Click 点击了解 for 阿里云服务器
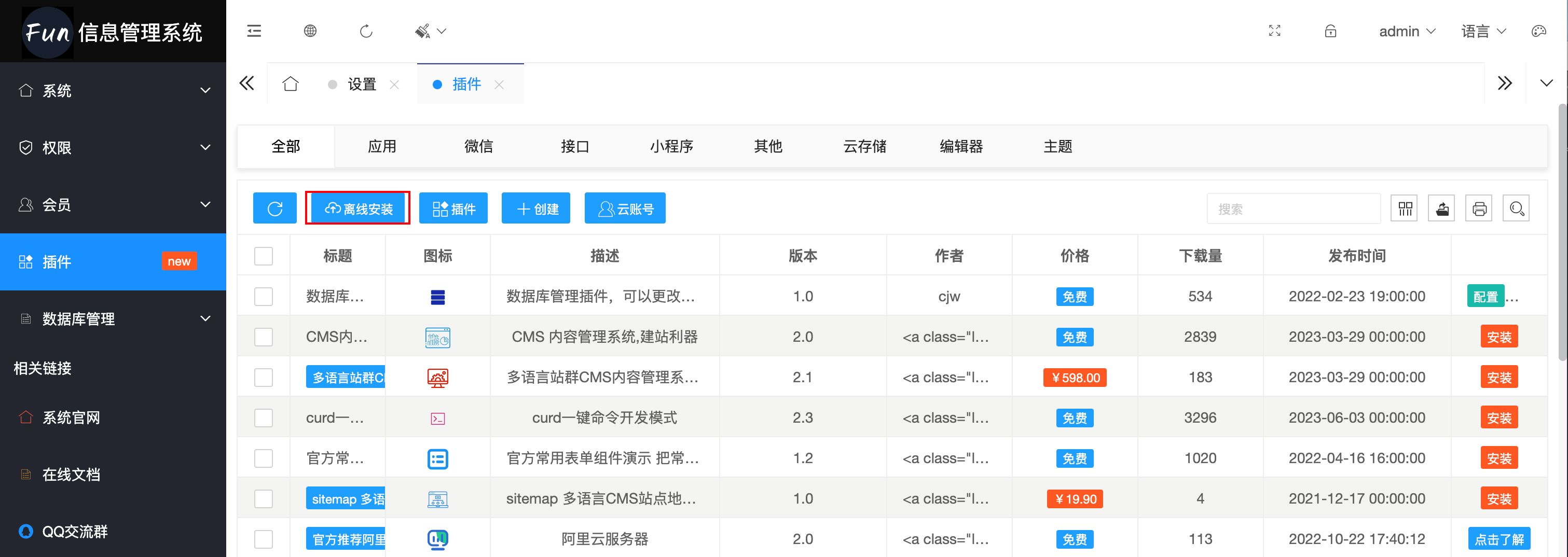1568x557 pixels. tap(1499, 539)
